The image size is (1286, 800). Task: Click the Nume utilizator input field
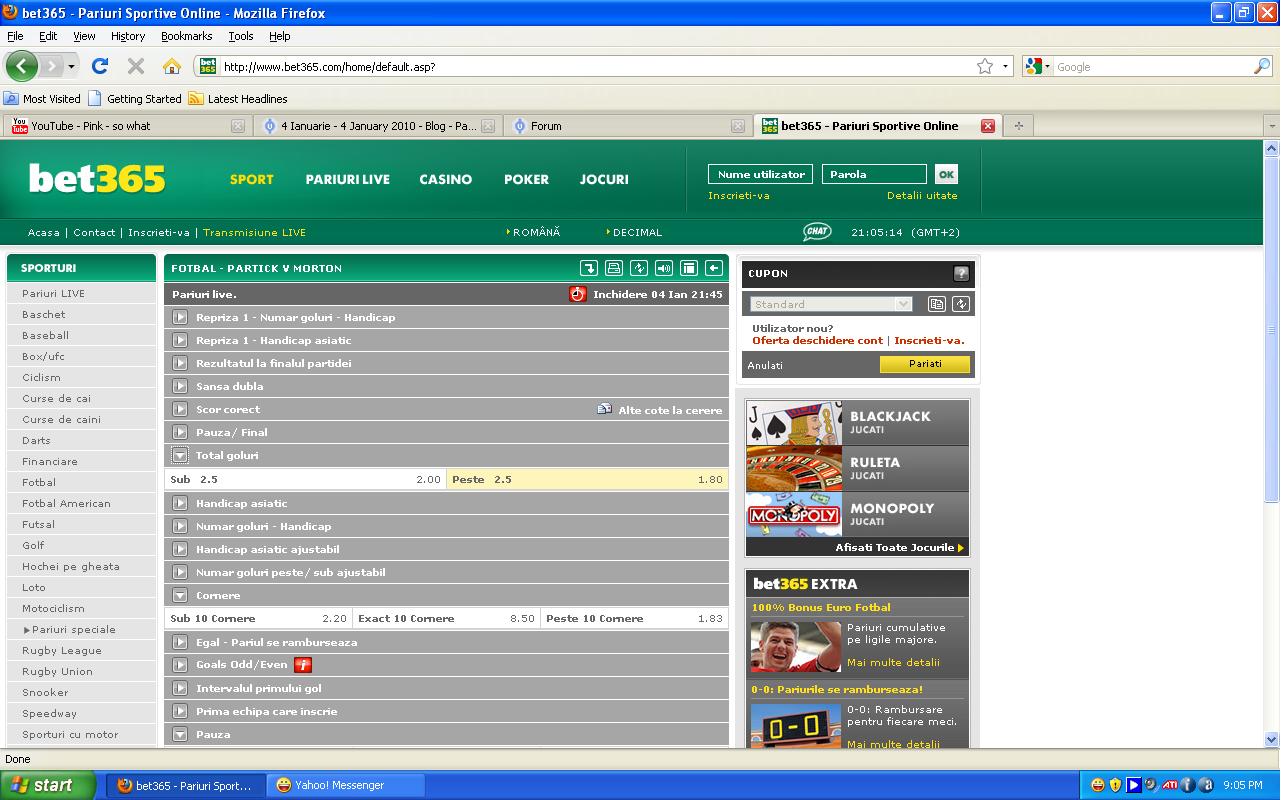761,174
